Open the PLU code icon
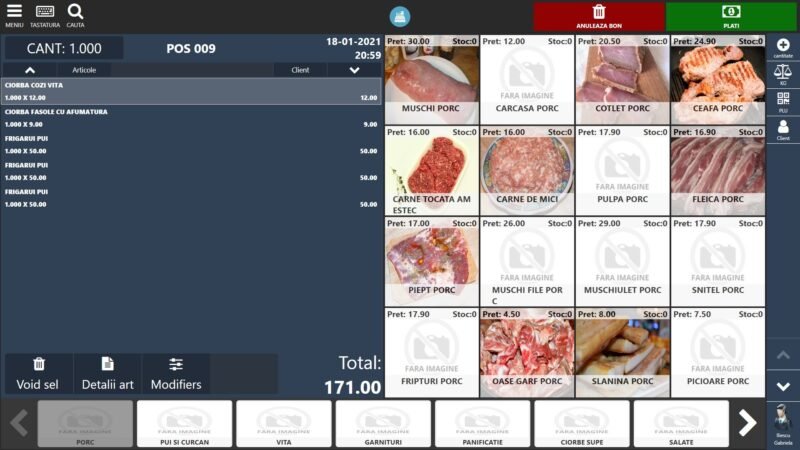The height and width of the screenshot is (450, 800). click(x=783, y=102)
